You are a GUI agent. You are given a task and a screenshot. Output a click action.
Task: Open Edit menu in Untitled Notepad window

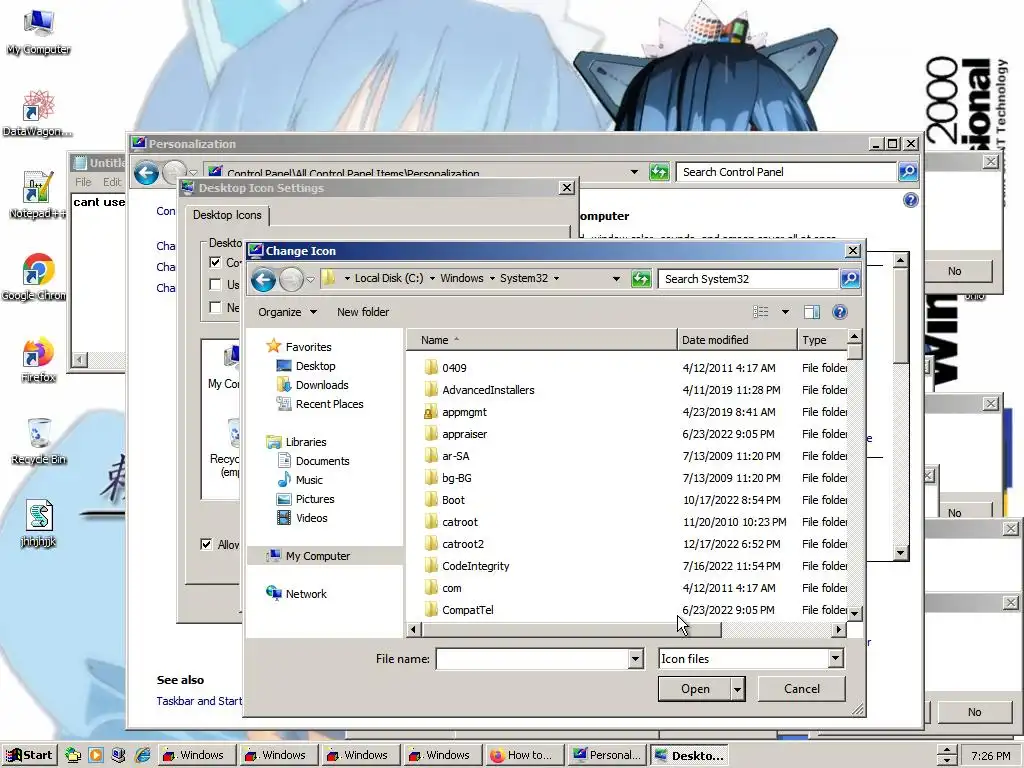(112, 182)
